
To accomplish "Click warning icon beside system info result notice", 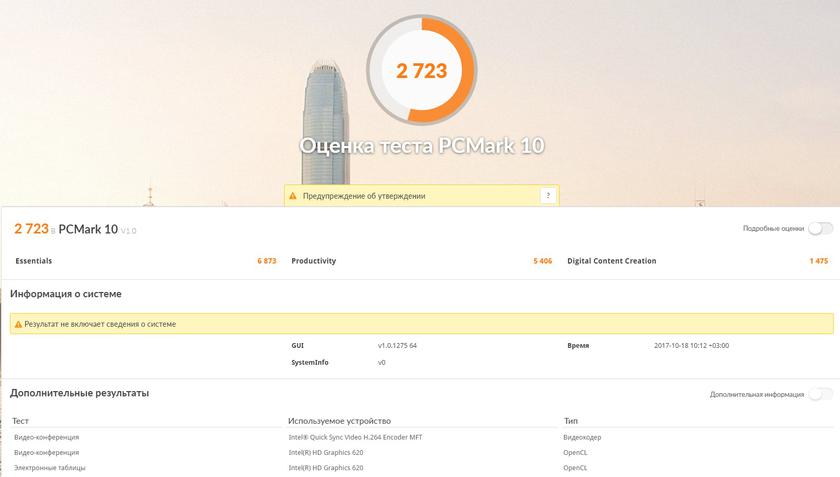I will click(18, 324).
